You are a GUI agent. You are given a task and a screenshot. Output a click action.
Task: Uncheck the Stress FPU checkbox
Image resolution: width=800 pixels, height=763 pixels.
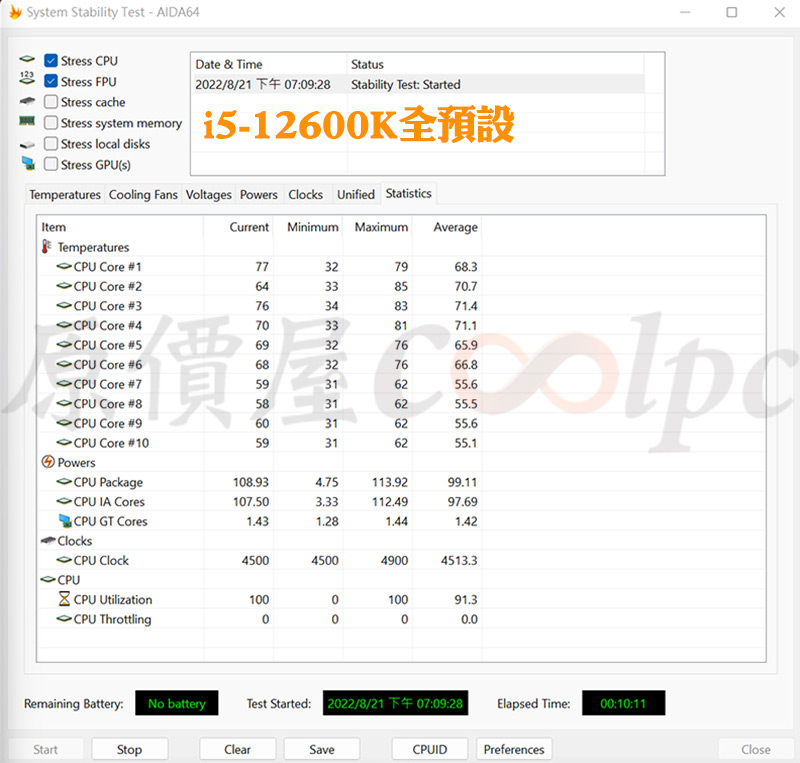tap(51, 81)
